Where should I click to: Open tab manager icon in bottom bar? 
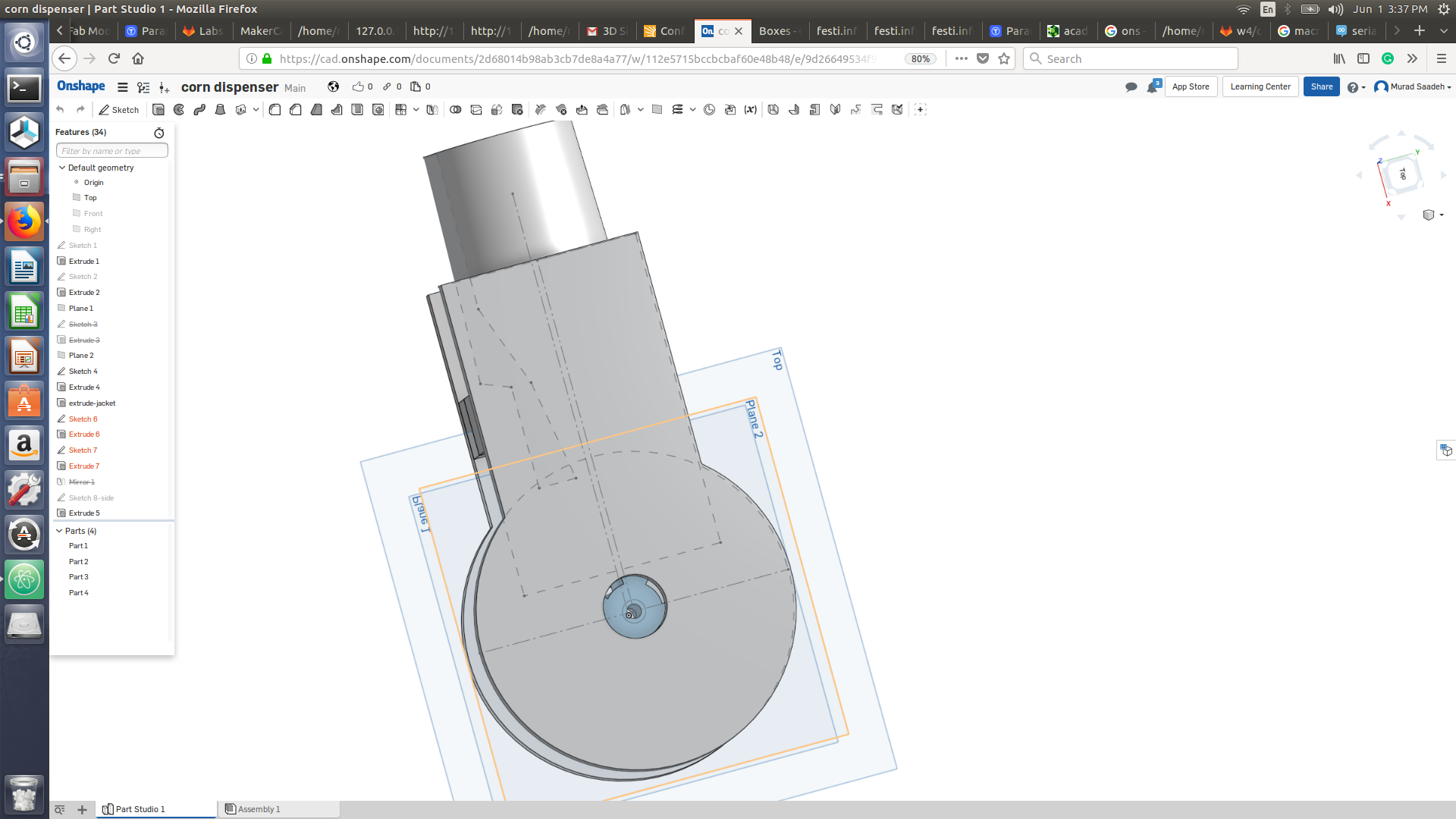click(x=59, y=810)
